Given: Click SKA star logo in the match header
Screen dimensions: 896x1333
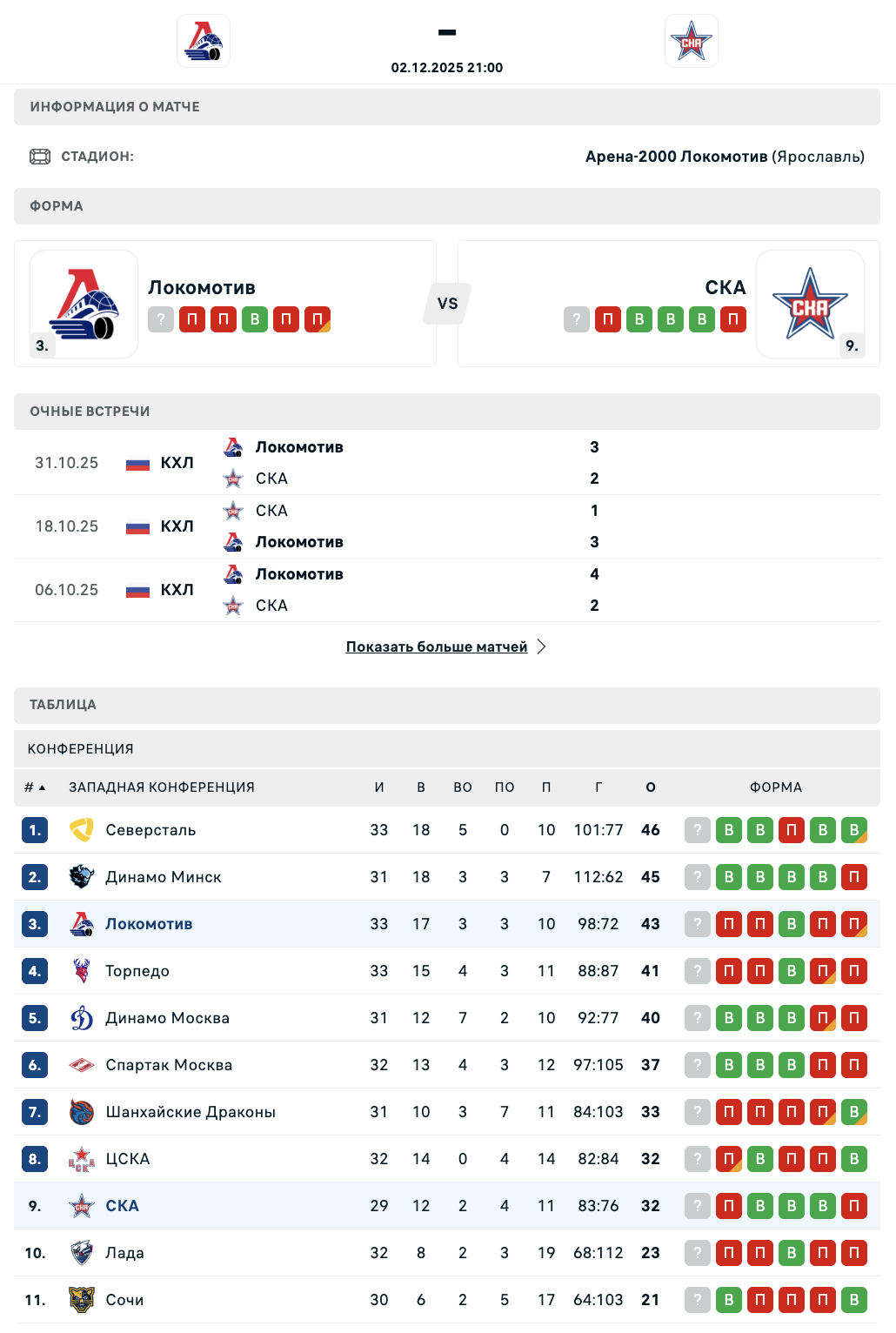Looking at the screenshot, I should (691, 41).
